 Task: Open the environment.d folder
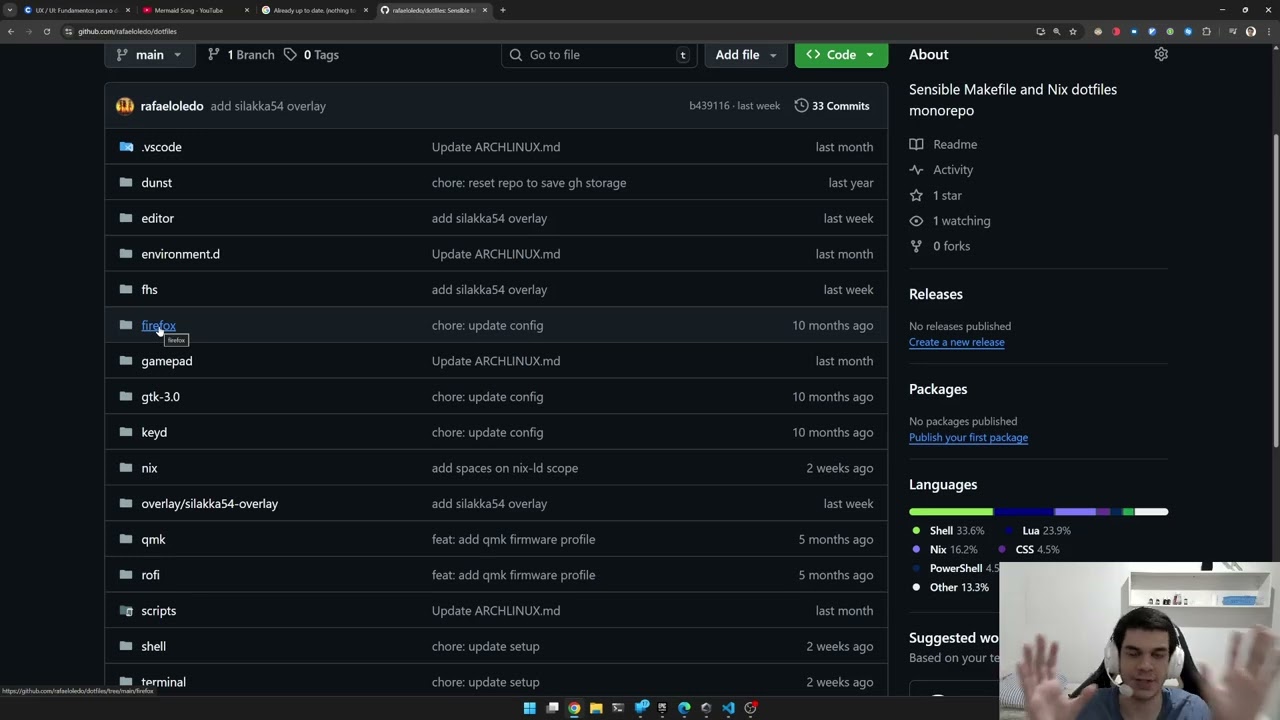180,254
